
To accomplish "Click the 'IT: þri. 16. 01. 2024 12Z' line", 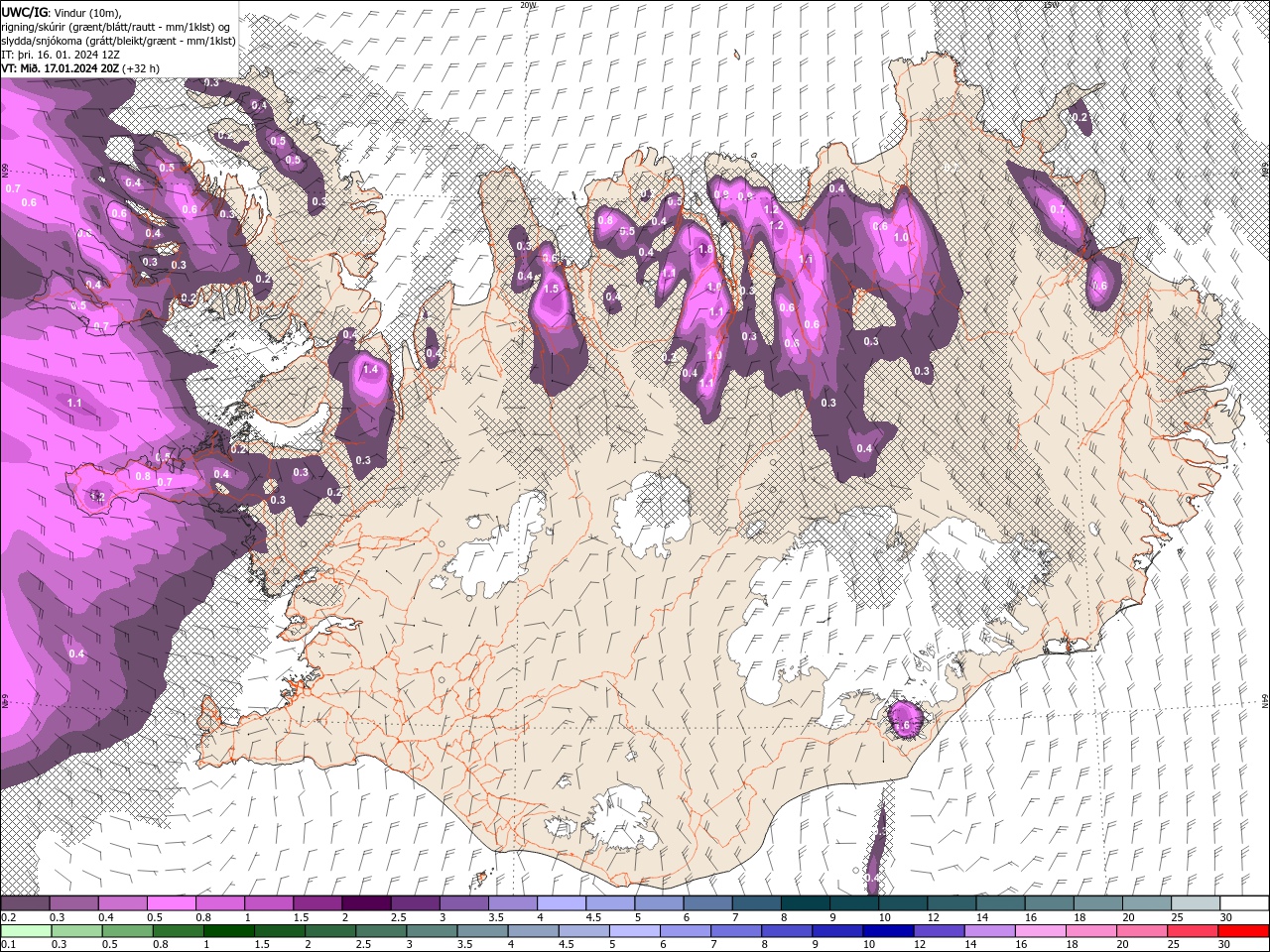I will (x=61, y=55).
